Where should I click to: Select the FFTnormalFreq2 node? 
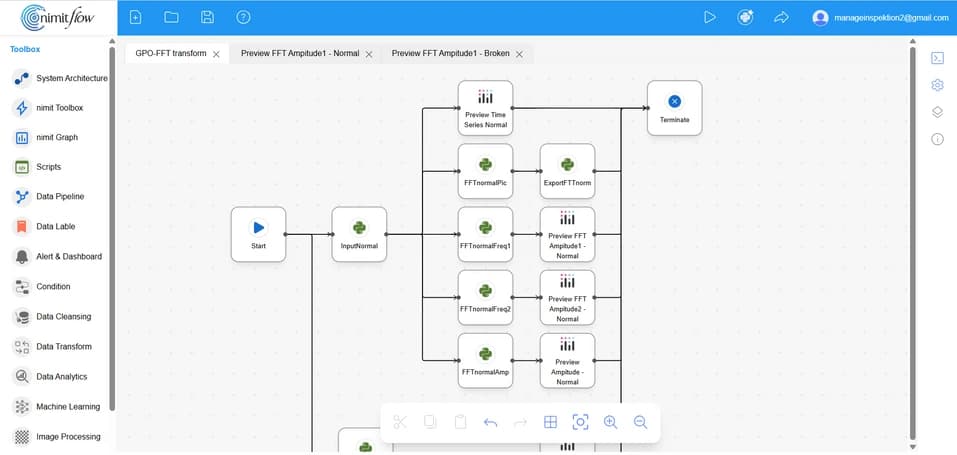(485, 297)
